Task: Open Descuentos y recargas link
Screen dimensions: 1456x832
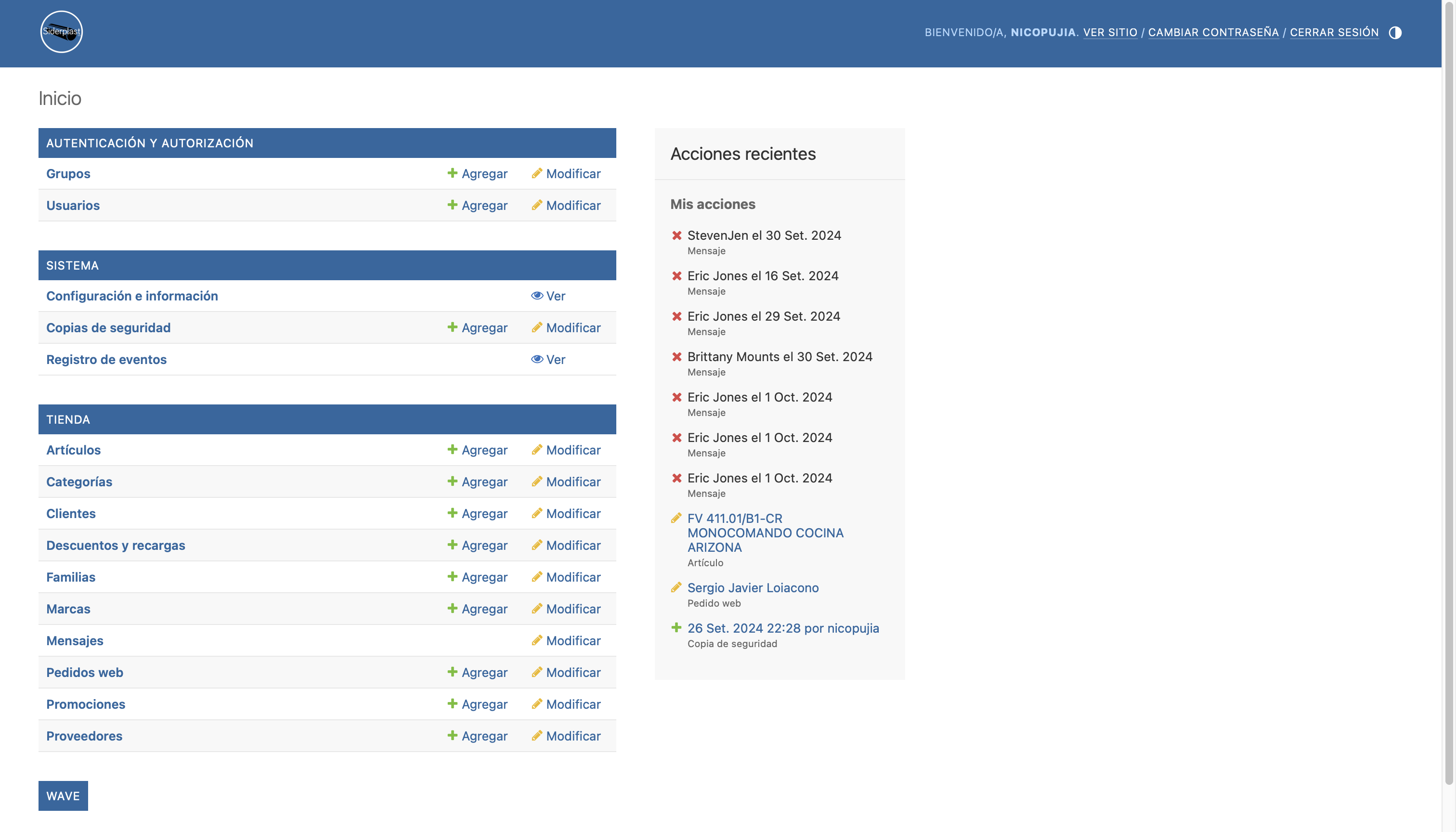Action: point(116,546)
